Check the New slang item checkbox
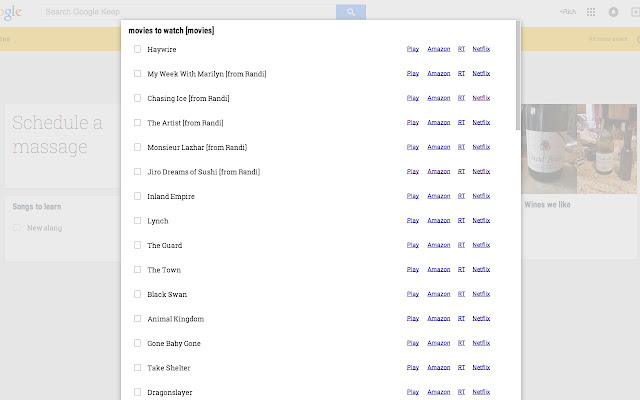640x400 pixels. click(x=17, y=228)
